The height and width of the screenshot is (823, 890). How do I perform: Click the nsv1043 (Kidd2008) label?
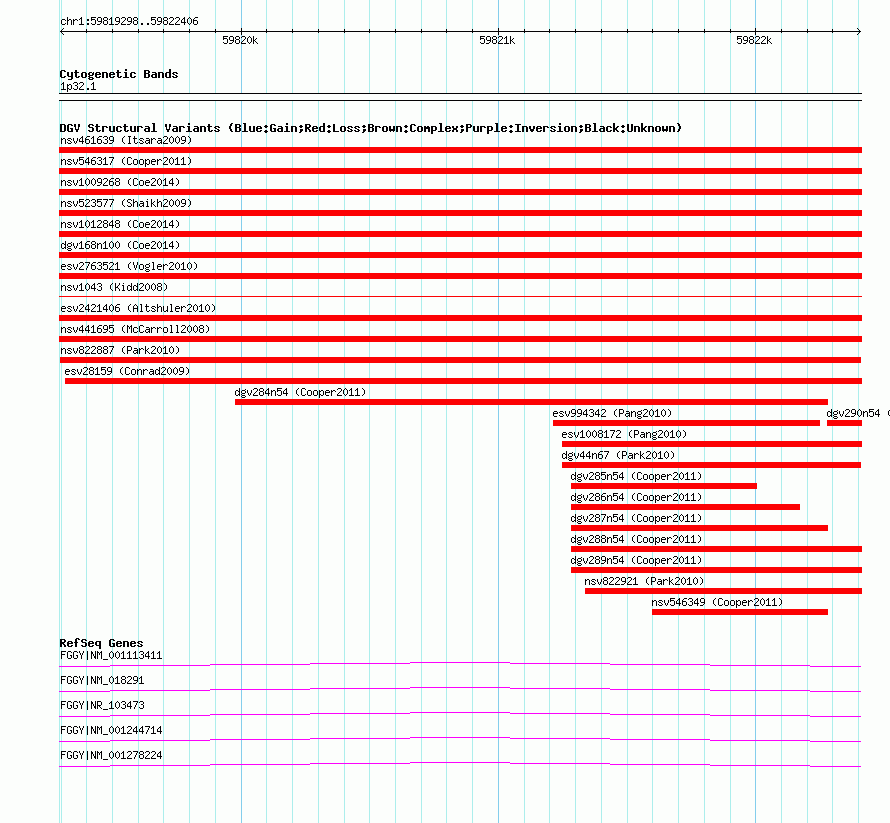coord(114,287)
